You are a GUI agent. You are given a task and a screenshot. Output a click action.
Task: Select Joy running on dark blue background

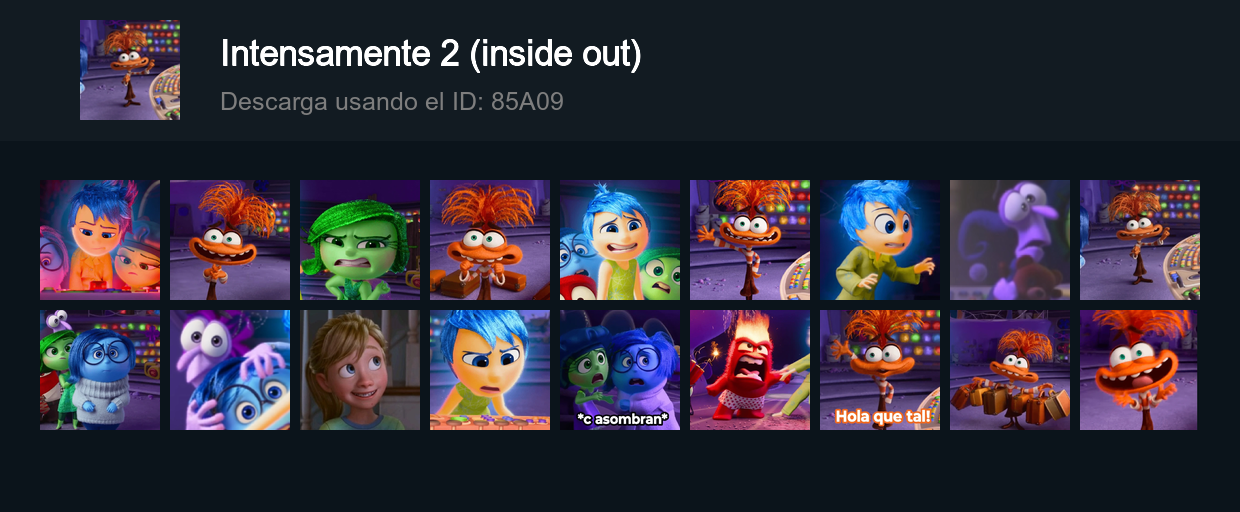(880, 240)
